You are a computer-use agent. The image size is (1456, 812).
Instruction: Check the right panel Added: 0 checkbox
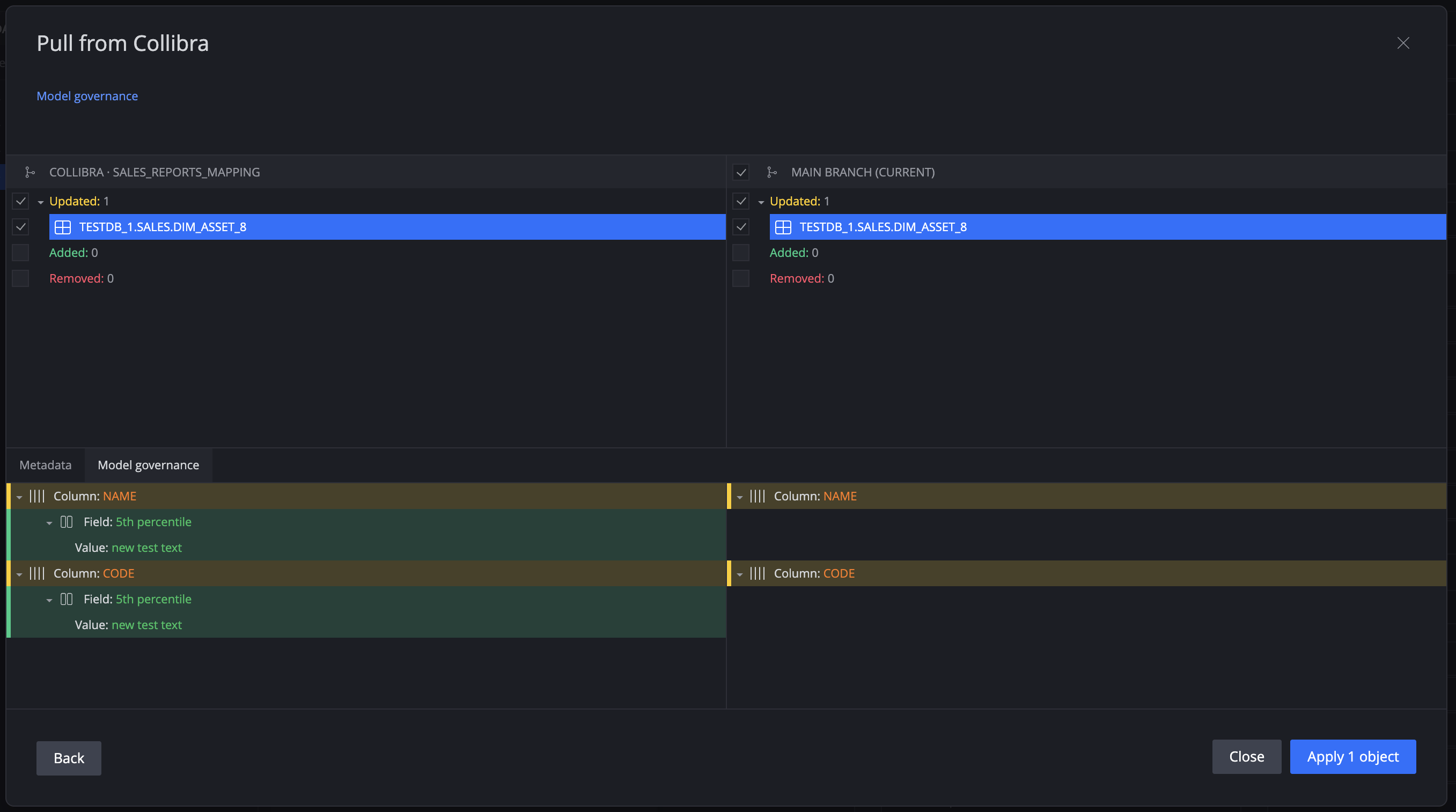[x=741, y=253]
